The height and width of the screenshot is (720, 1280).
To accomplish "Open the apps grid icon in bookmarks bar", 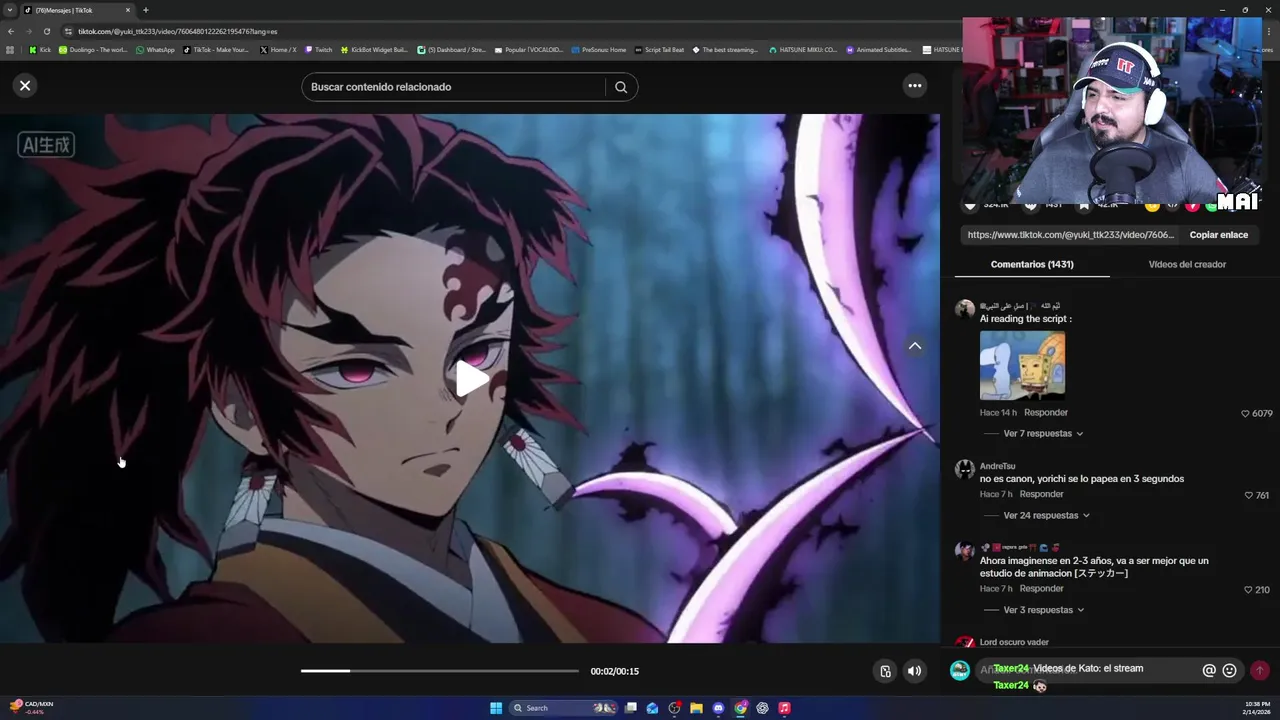I will coord(11,49).
